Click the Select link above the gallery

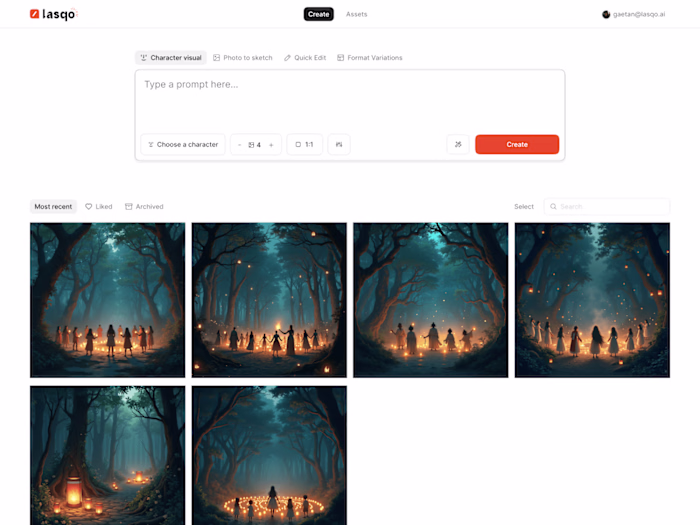tap(524, 207)
